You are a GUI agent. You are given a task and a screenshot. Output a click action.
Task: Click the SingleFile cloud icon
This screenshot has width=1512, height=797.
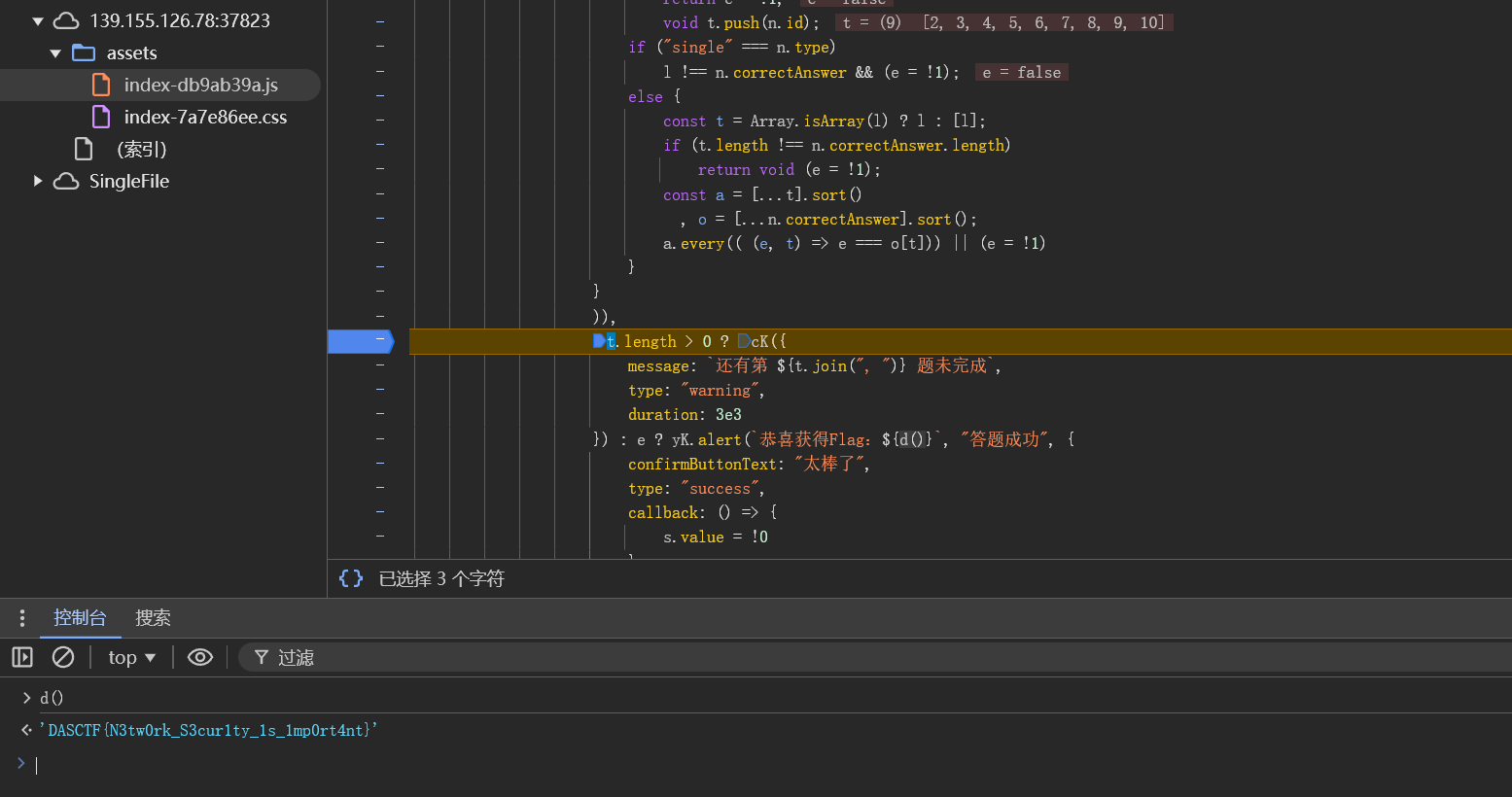(66, 181)
